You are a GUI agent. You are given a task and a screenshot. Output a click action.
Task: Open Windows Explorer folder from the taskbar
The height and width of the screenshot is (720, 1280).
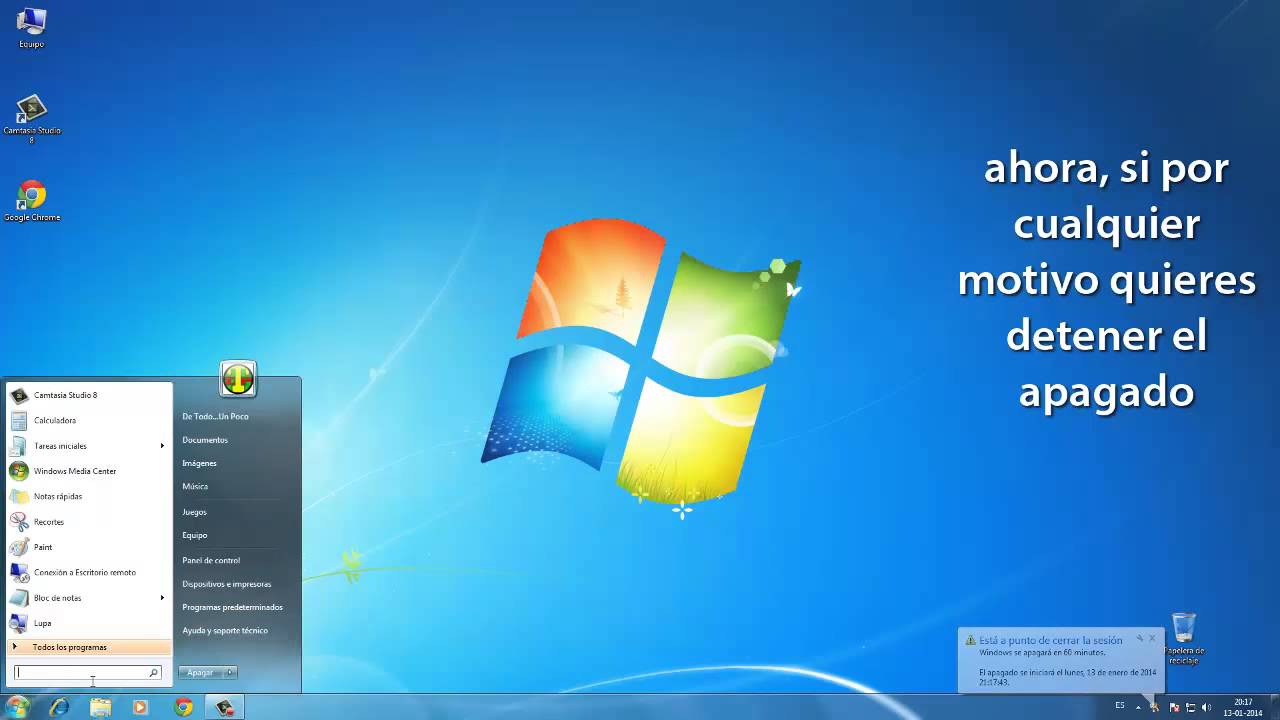100,707
